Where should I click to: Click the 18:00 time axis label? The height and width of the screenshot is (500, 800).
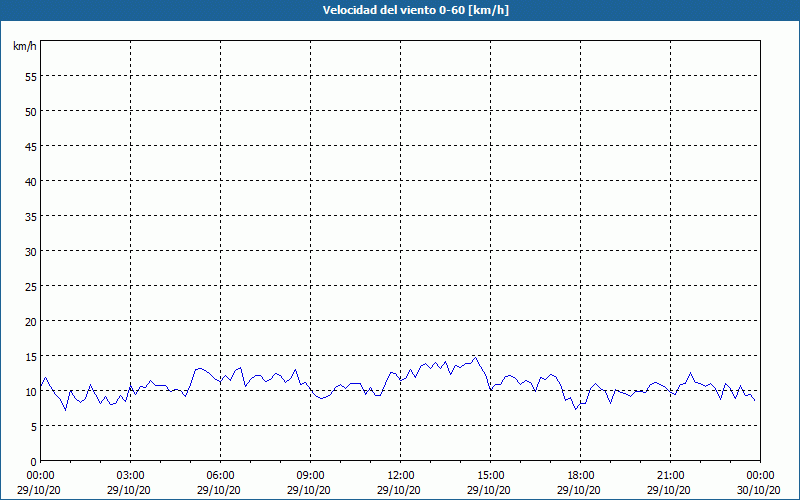click(581, 475)
